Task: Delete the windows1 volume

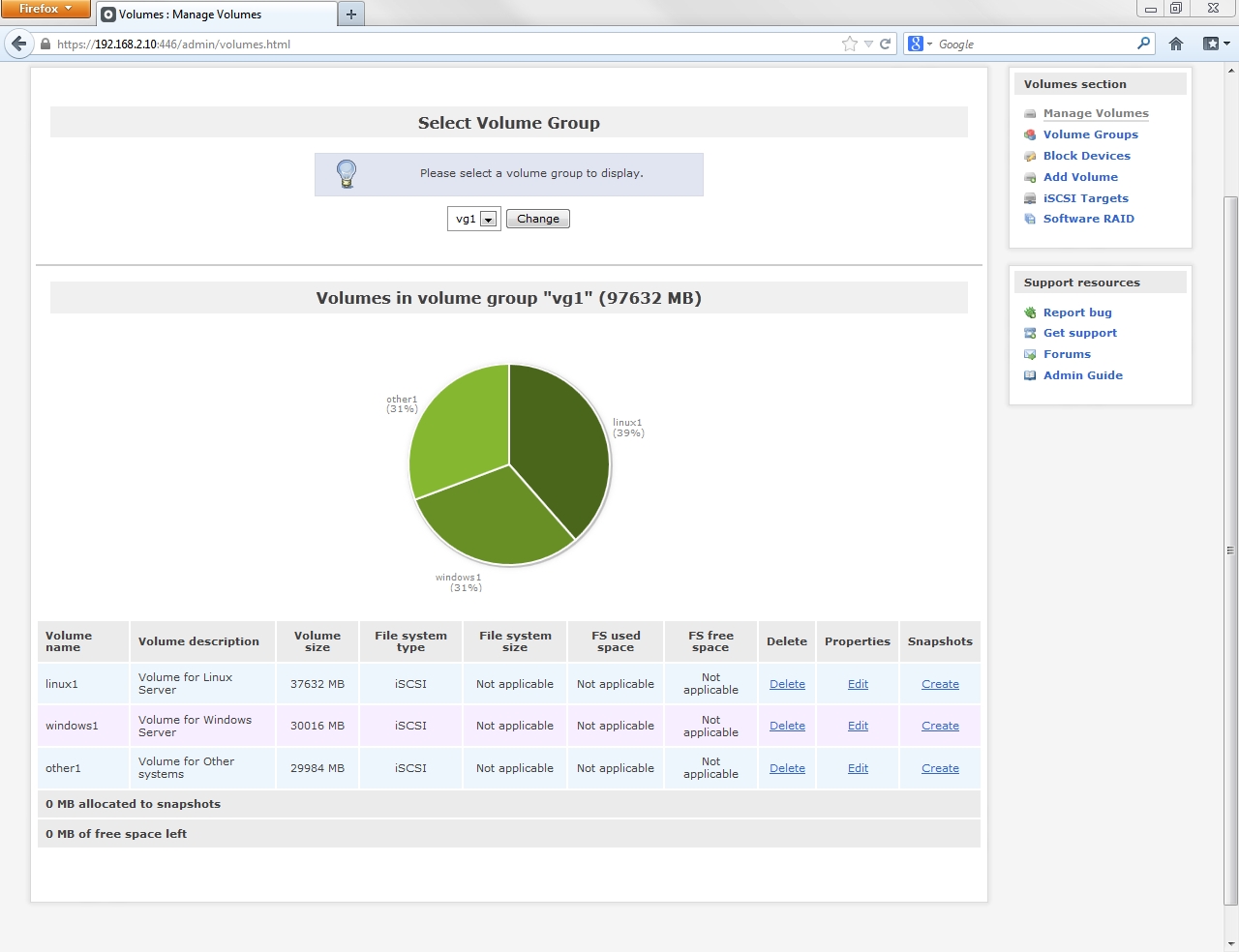Action: coord(787,726)
